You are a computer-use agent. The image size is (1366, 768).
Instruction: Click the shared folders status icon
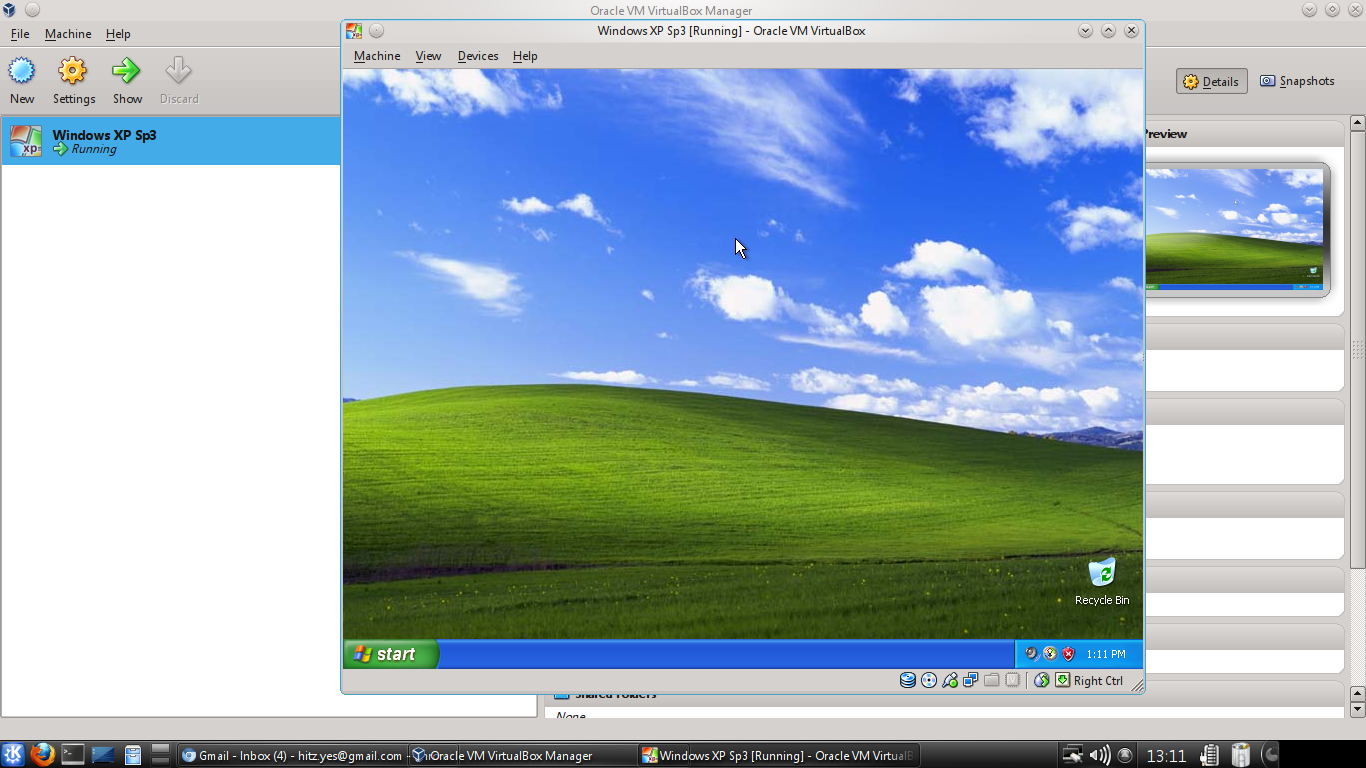tap(991, 680)
